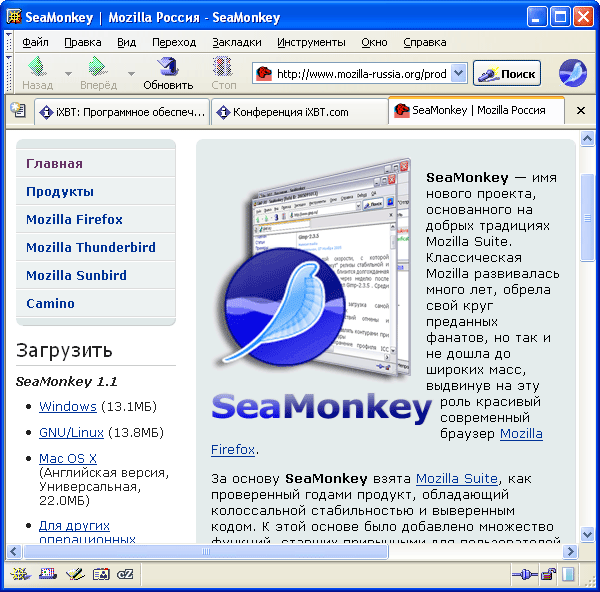Collapse the navigation toolbar grippy
The width and height of the screenshot is (600, 592).
pos(9,73)
